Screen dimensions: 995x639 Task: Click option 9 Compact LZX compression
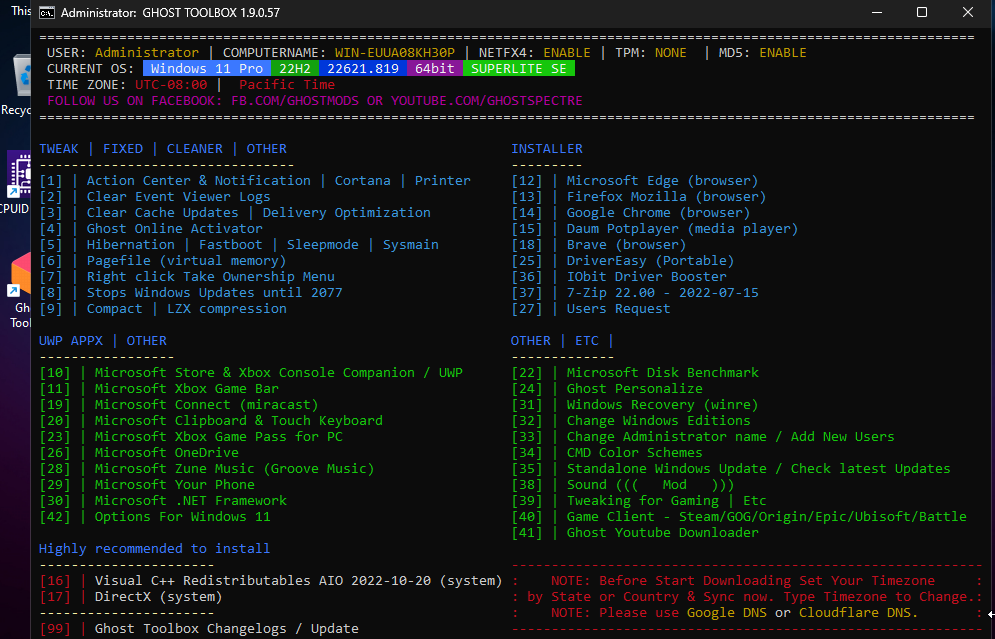point(163,308)
